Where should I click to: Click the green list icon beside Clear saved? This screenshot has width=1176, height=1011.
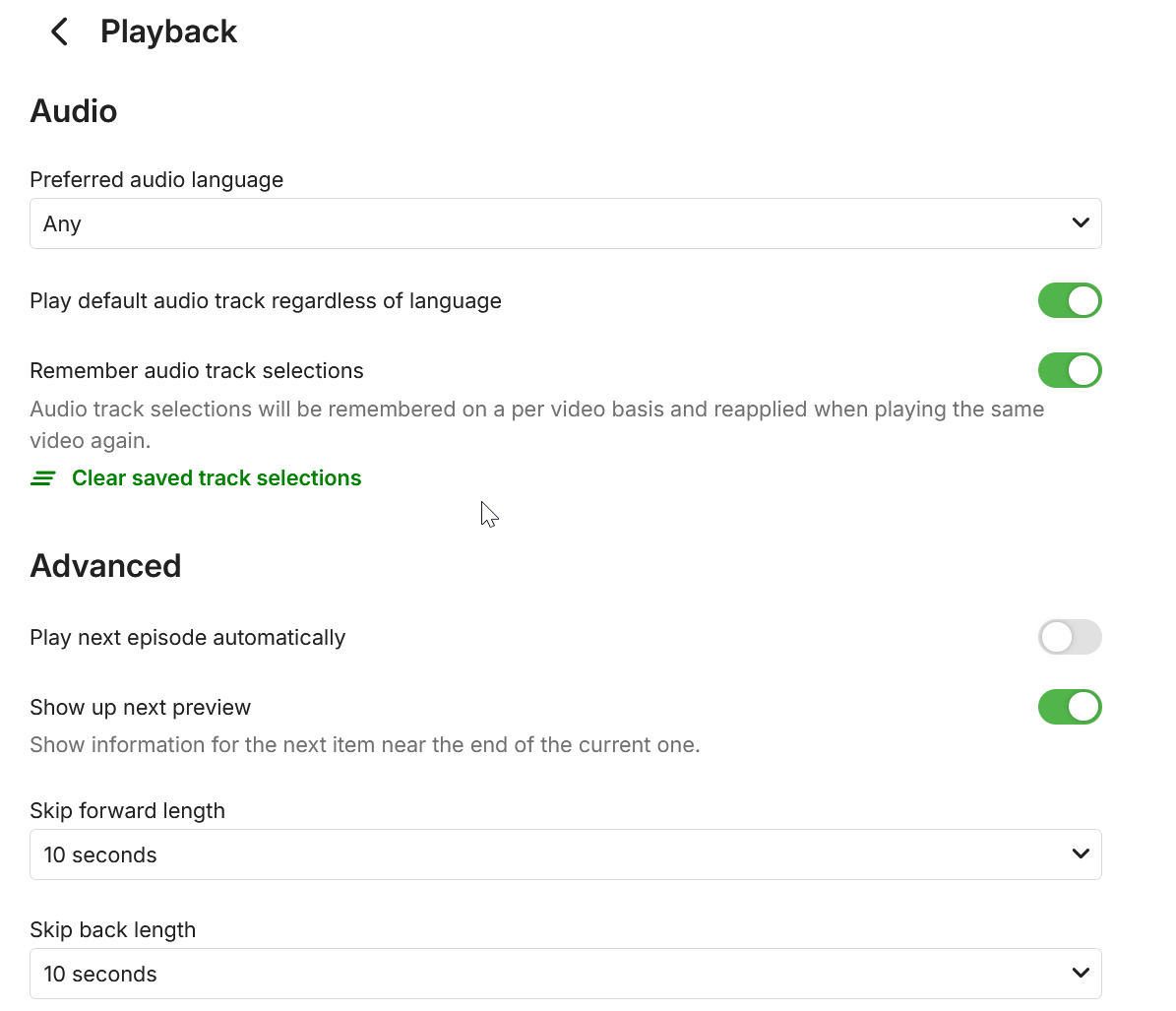point(43,478)
